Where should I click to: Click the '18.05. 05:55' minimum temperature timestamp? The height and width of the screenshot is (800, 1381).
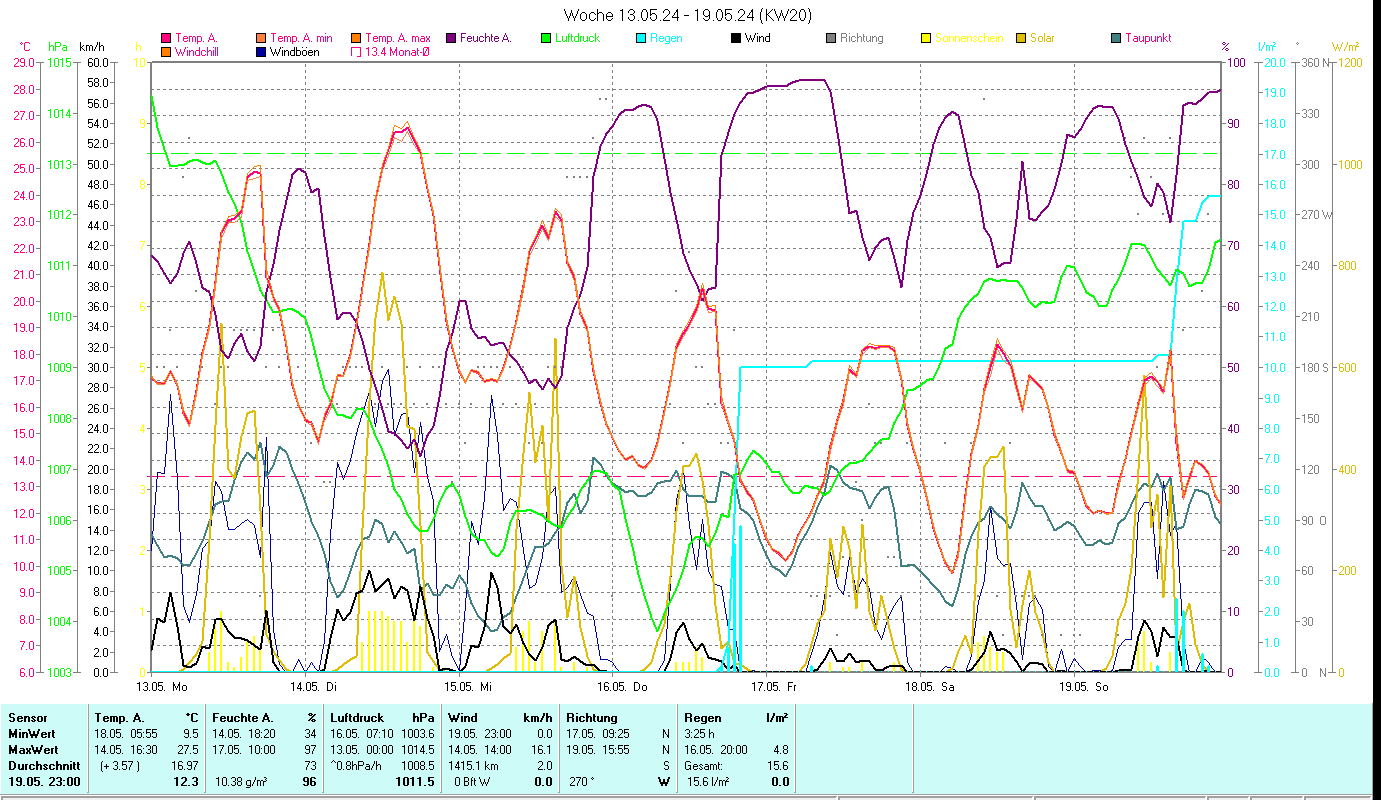click(x=126, y=734)
